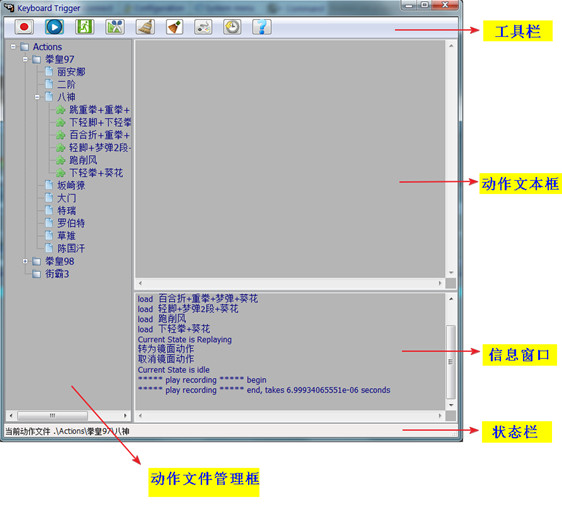Click the broom clear icon
The image size is (562, 513).
146,27
